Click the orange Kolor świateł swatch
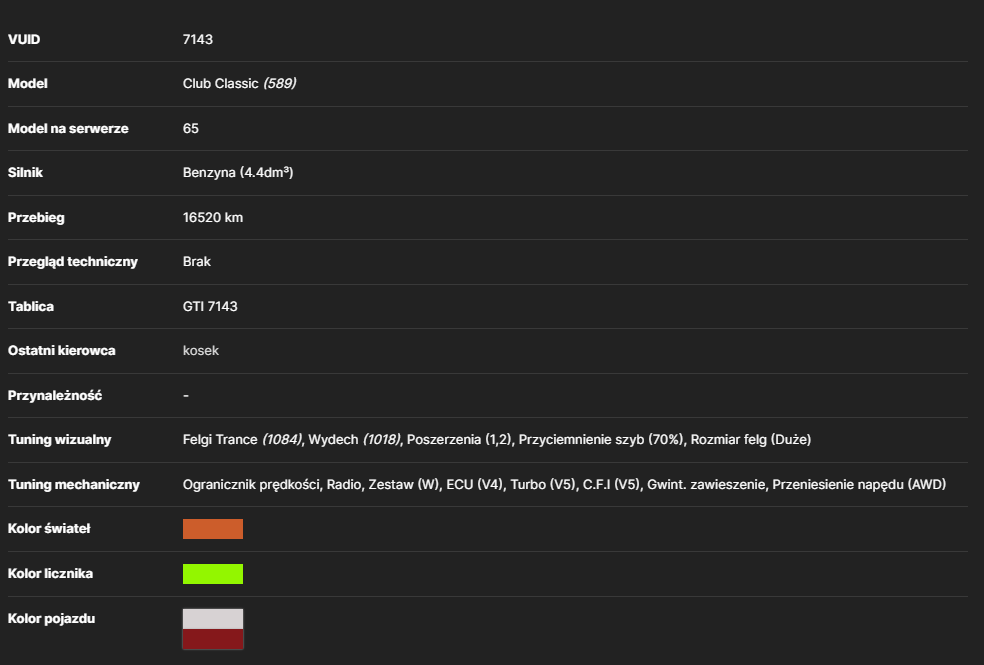Screen dimensions: 984x665 tap(213, 529)
